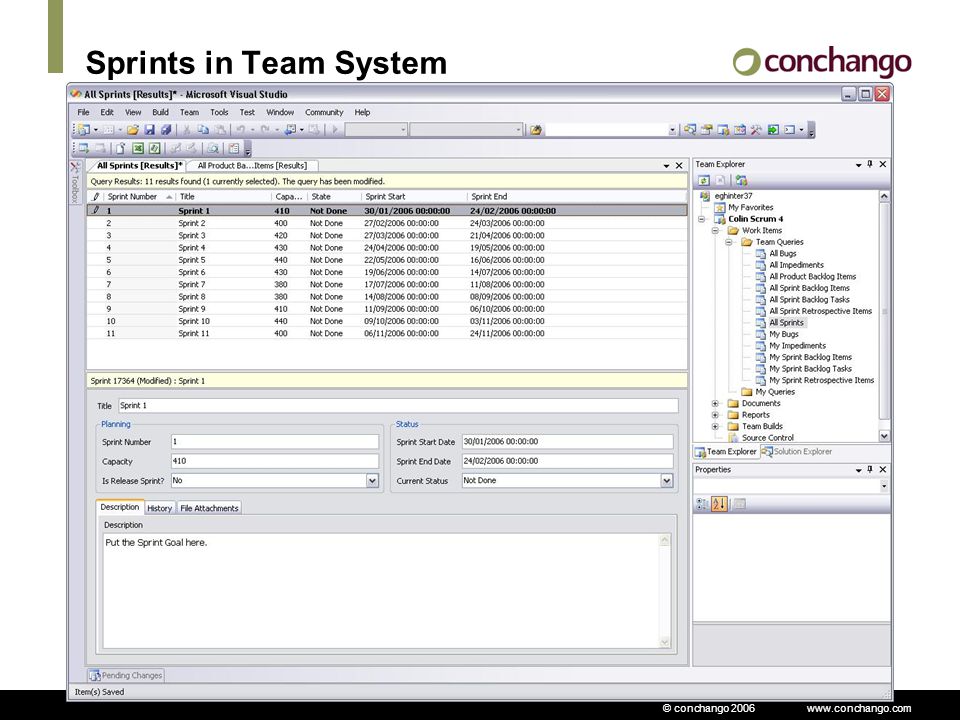Switch to All Product Backlog Items results tab
This screenshot has height=720, width=960.
[252, 166]
